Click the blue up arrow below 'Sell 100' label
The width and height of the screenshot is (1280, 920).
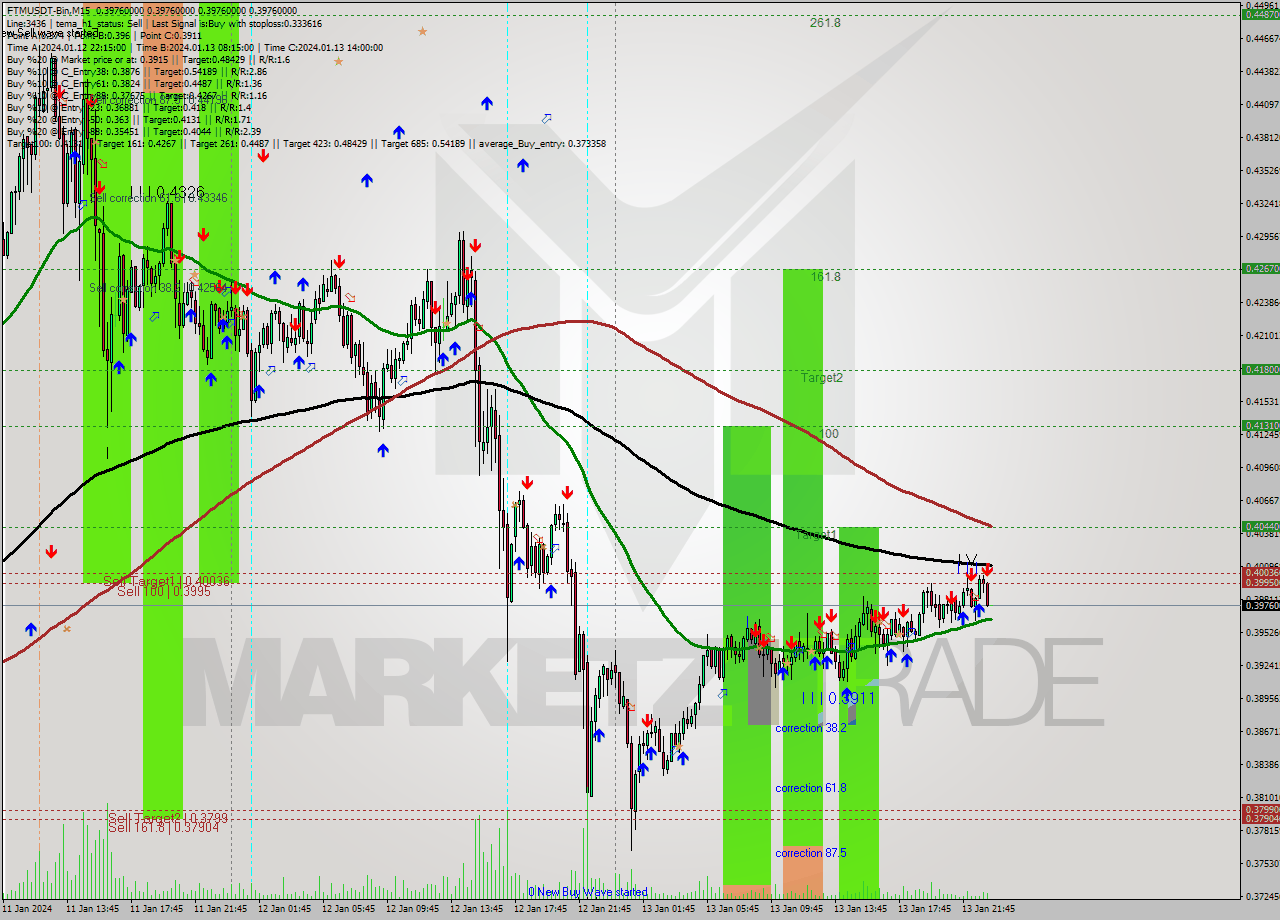click(31, 629)
